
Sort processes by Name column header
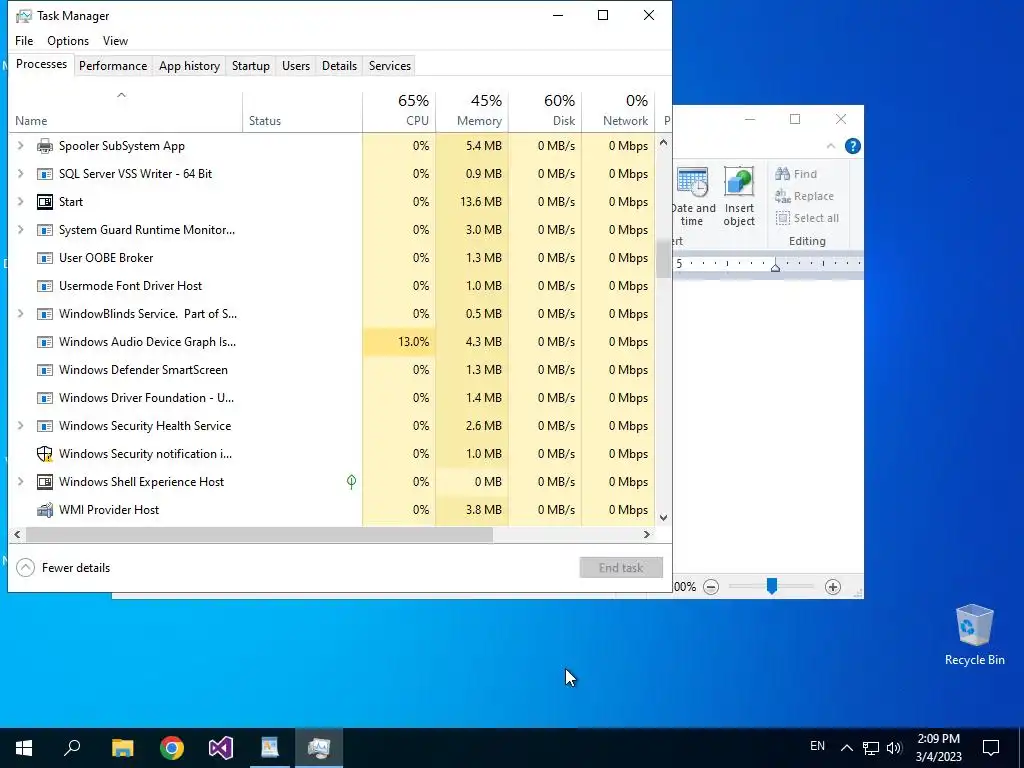[125, 110]
